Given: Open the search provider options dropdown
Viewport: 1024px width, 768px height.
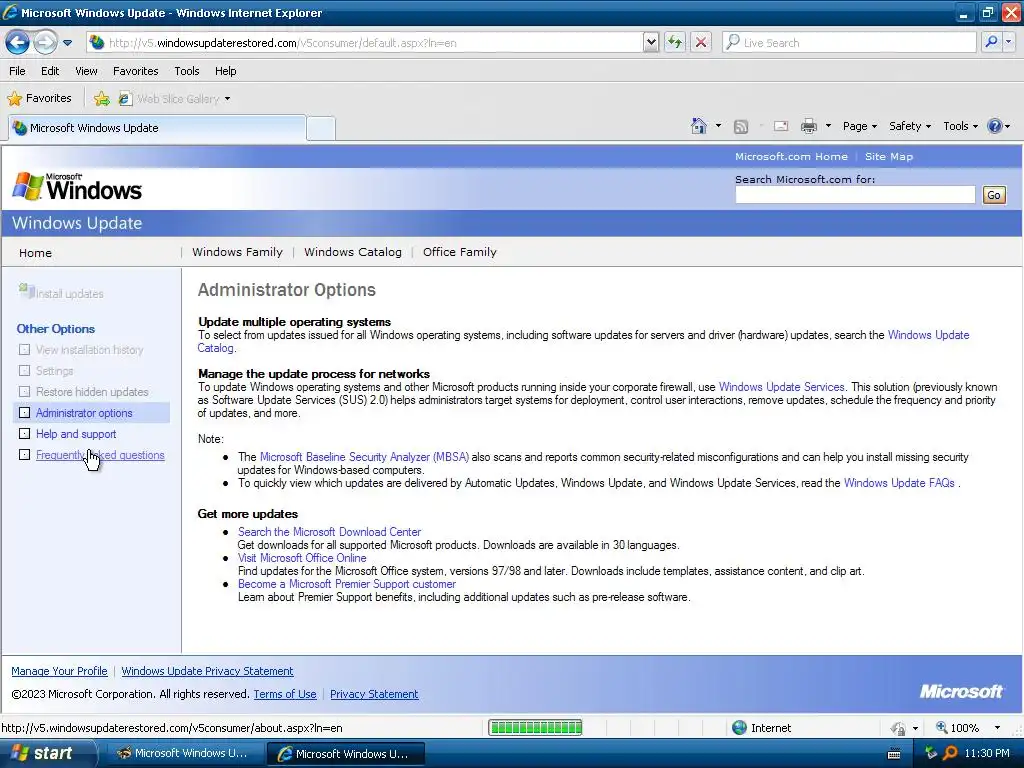Looking at the screenshot, I should point(1009,42).
